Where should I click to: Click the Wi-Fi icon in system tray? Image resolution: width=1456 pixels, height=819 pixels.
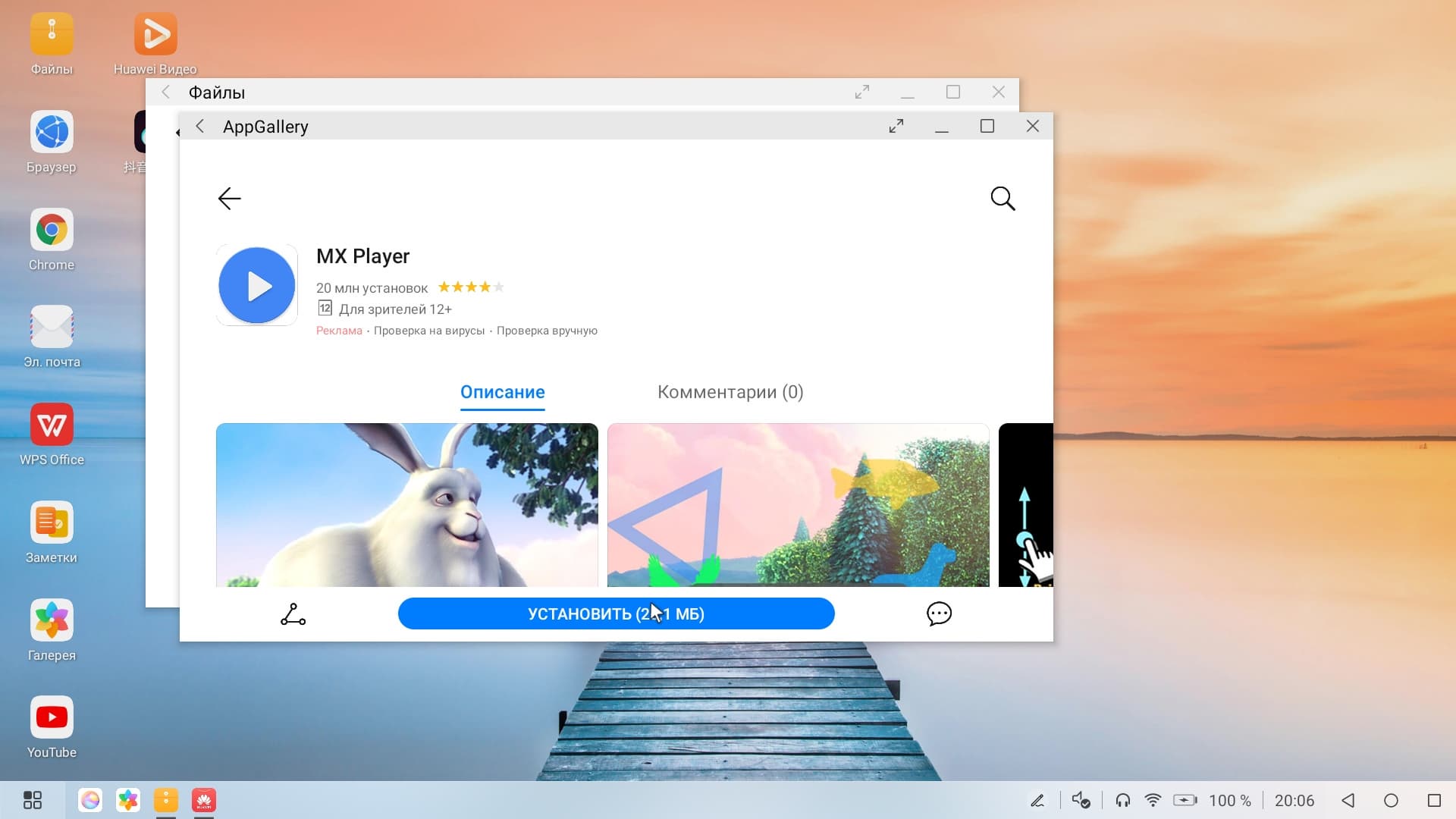[x=1153, y=800]
